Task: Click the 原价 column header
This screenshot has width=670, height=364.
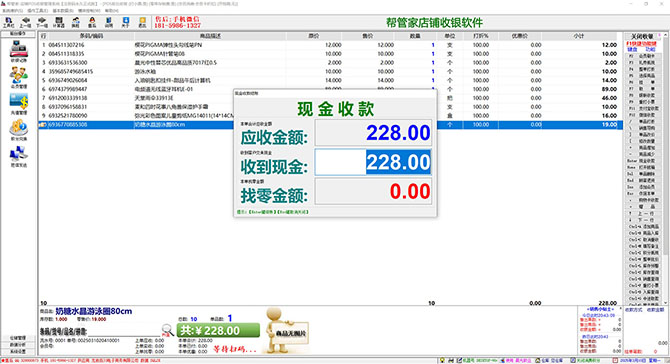Action: 314,36
